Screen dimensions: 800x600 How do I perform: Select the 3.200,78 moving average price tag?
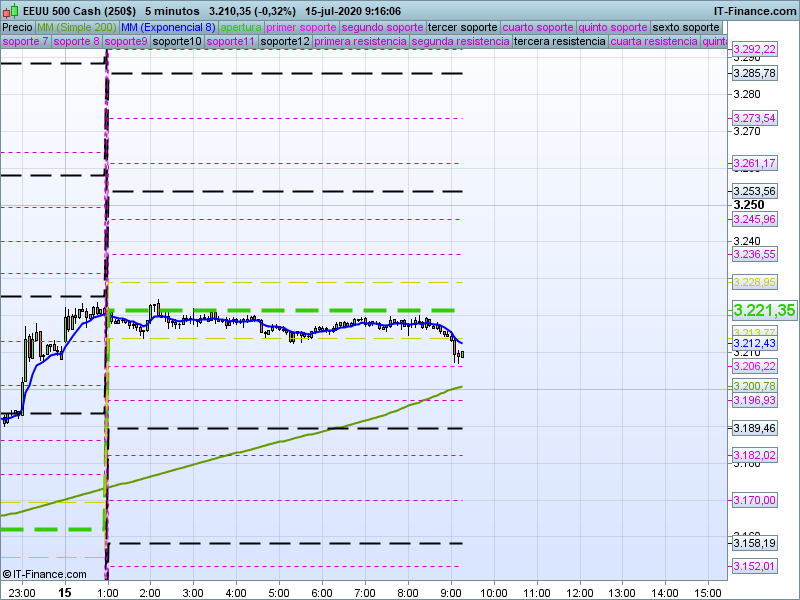click(x=754, y=386)
